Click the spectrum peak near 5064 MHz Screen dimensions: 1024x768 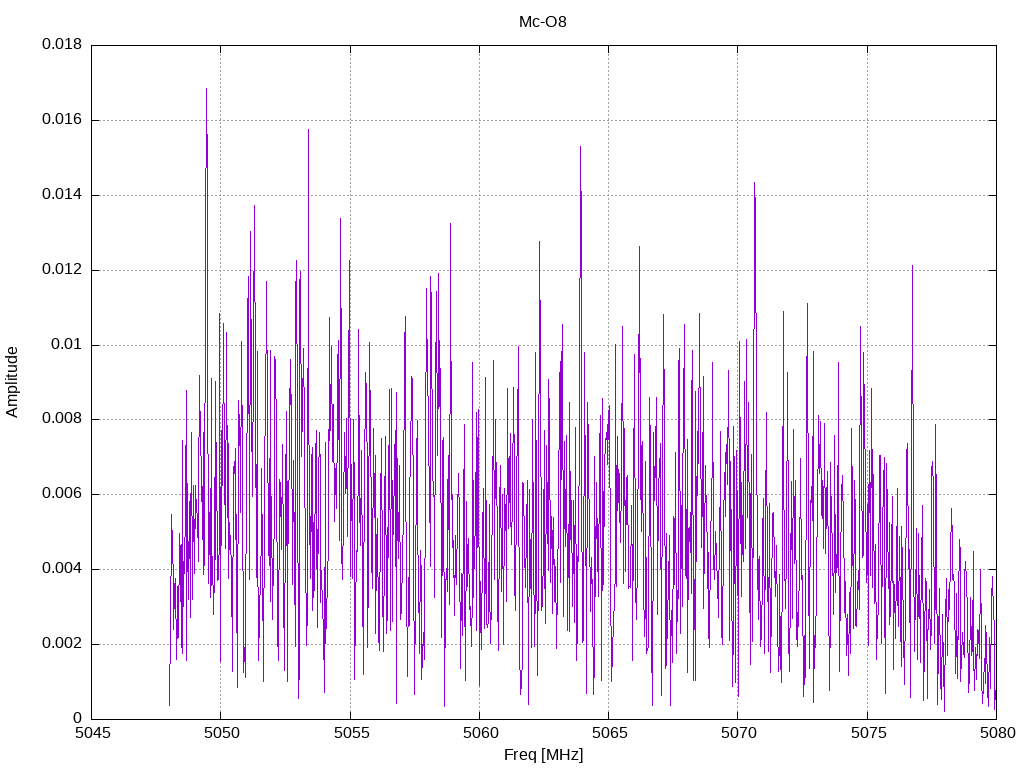(580, 147)
